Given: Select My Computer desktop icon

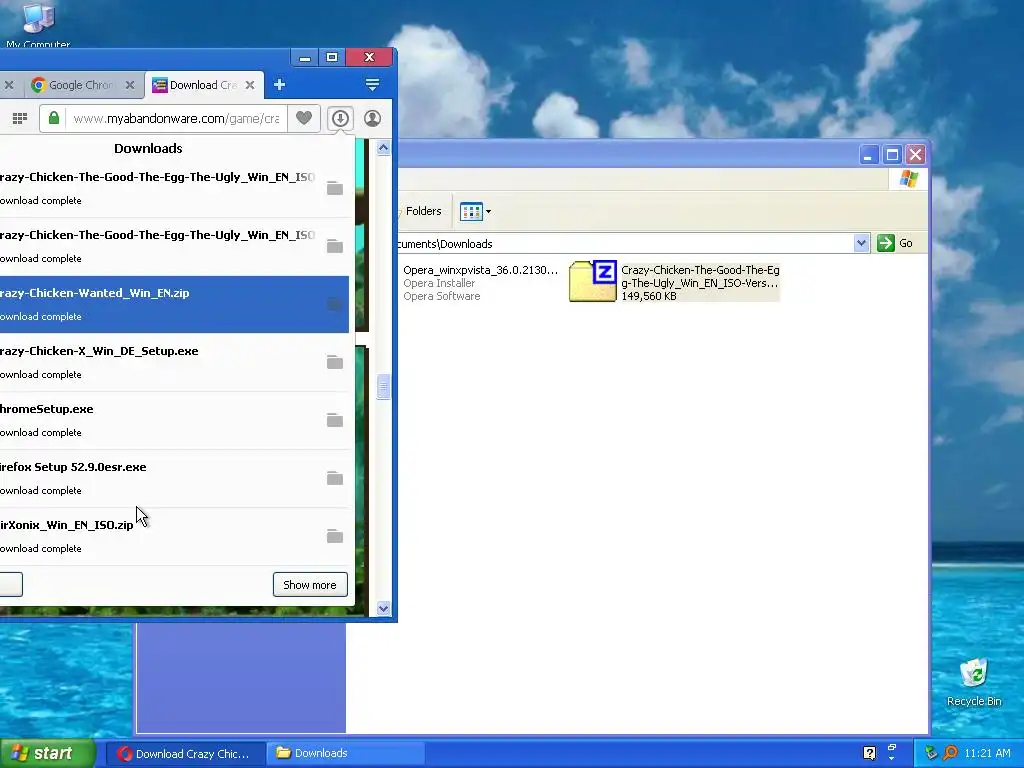Looking at the screenshot, I should [39, 25].
